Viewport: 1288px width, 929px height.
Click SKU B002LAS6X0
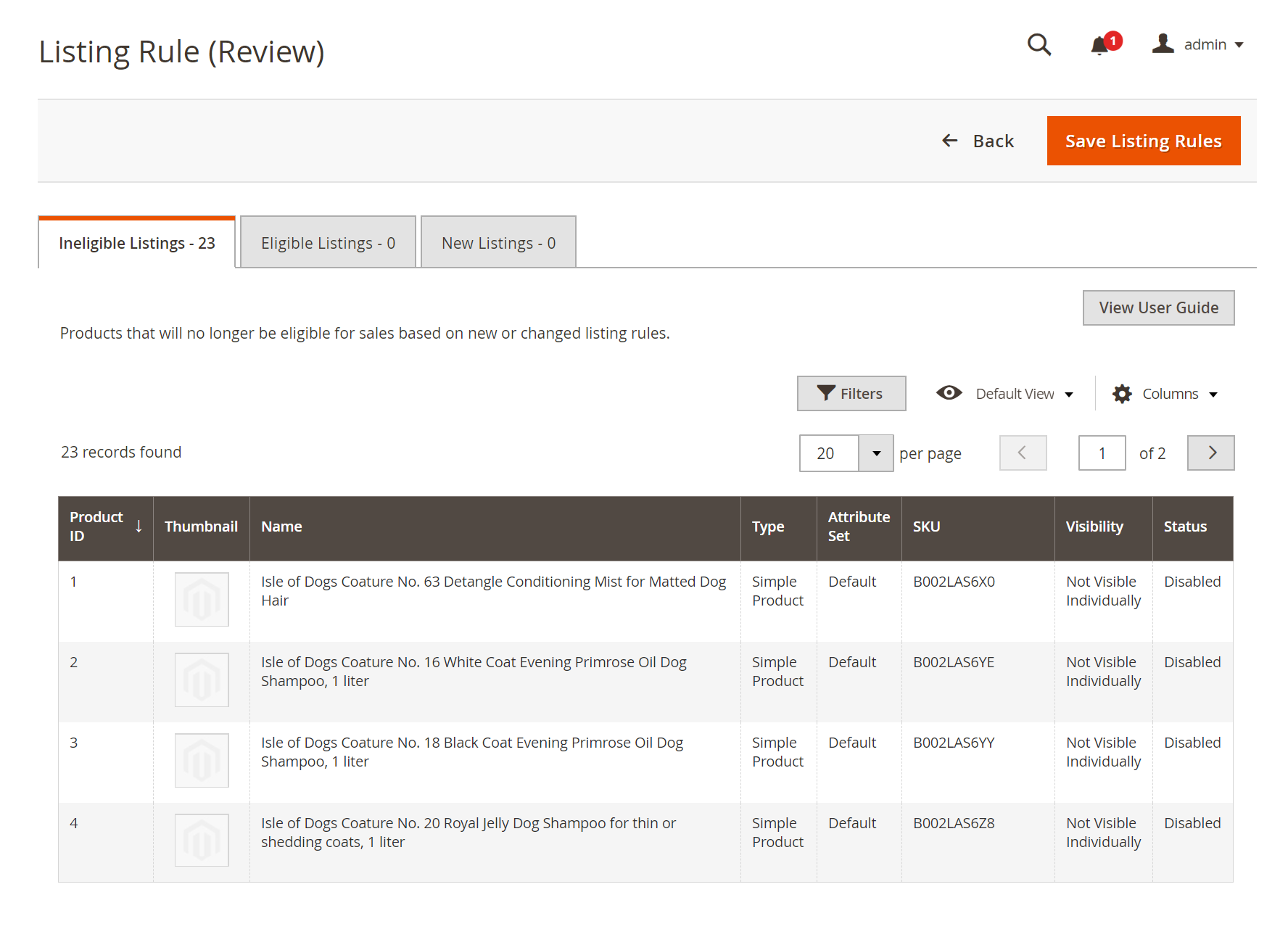(954, 582)
